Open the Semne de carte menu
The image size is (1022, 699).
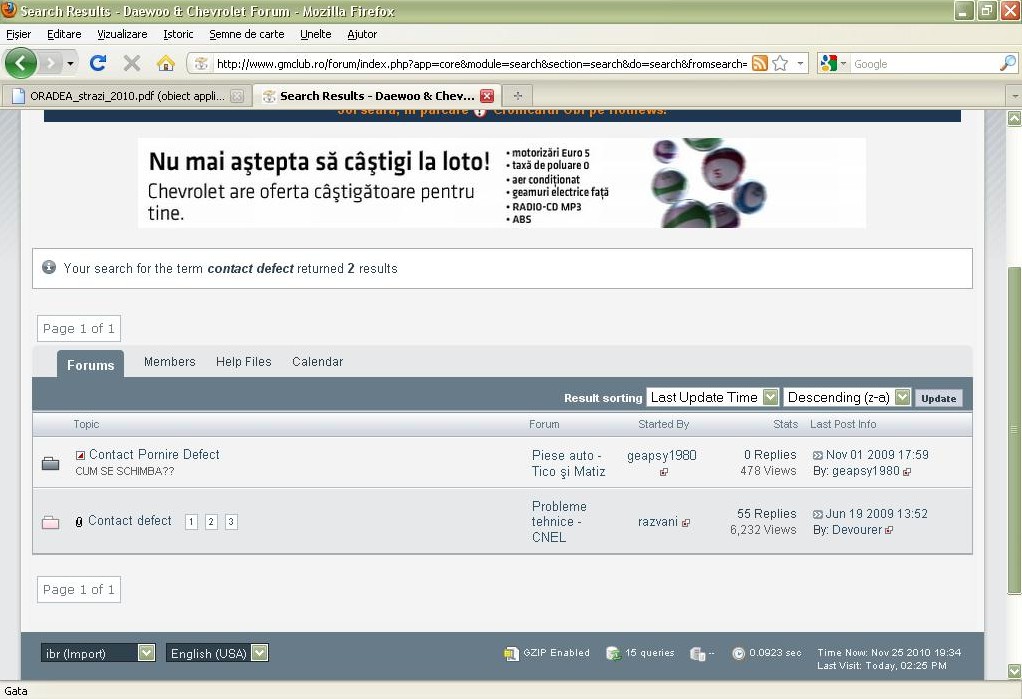(246, 34)
